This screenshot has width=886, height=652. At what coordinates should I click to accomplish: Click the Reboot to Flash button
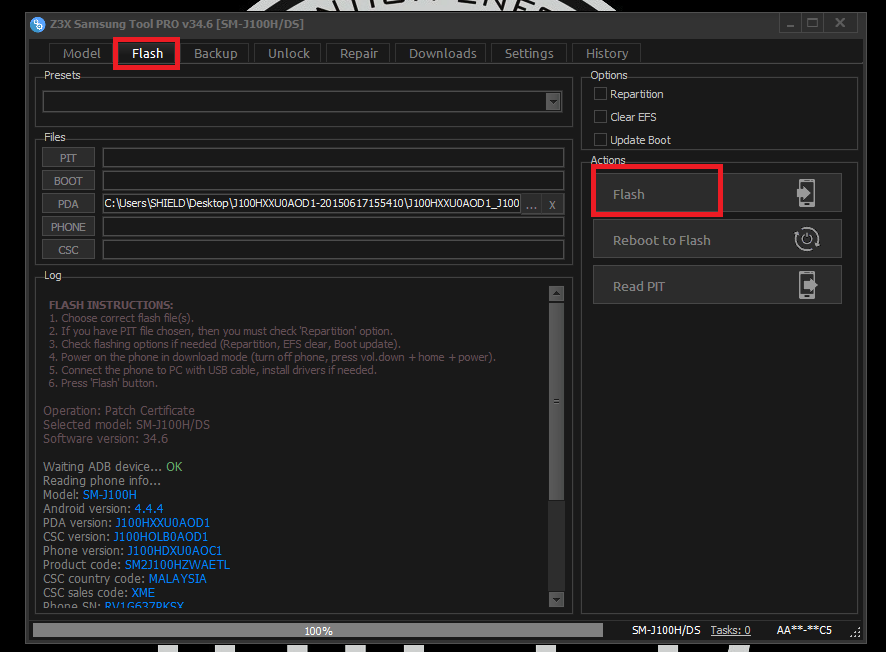(717, 239)
